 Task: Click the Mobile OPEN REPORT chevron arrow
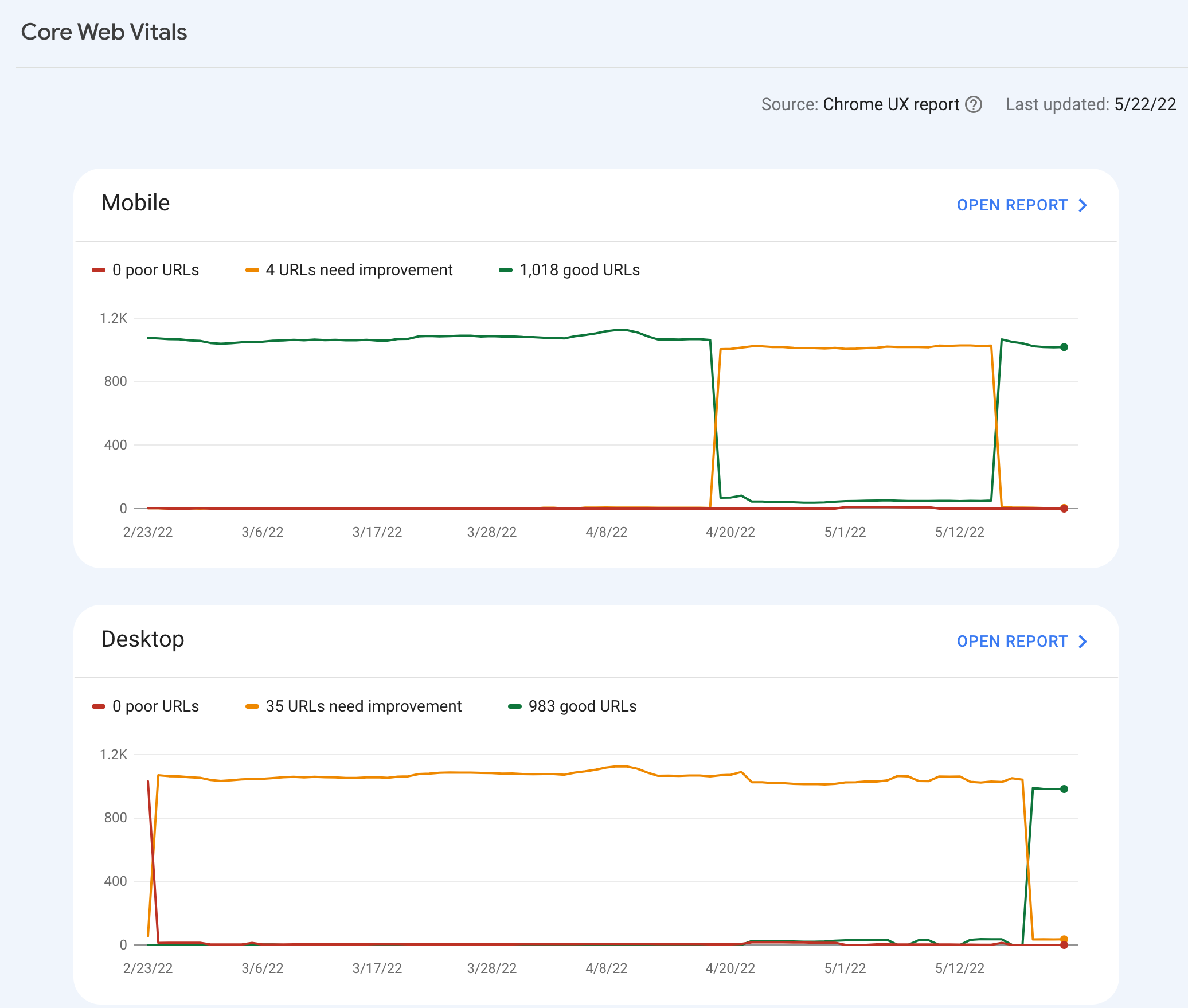pyautogui.click(x=1083, y=205)
